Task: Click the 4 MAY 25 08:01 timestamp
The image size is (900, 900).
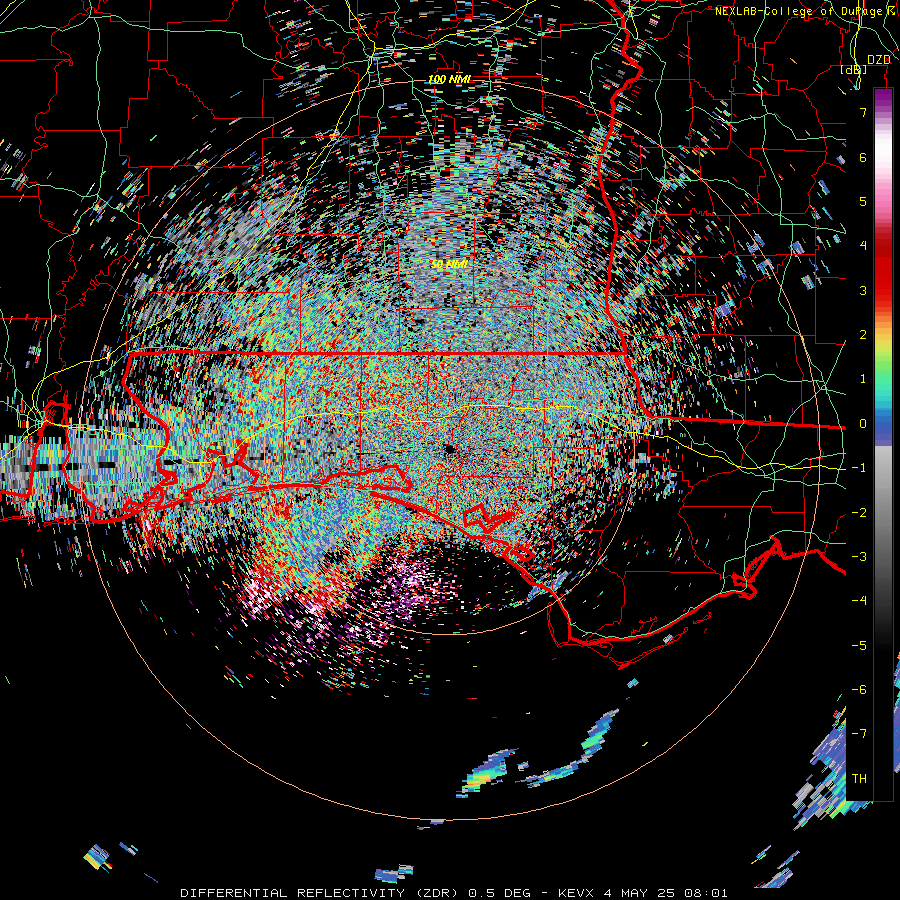Action: coord(666,893)
